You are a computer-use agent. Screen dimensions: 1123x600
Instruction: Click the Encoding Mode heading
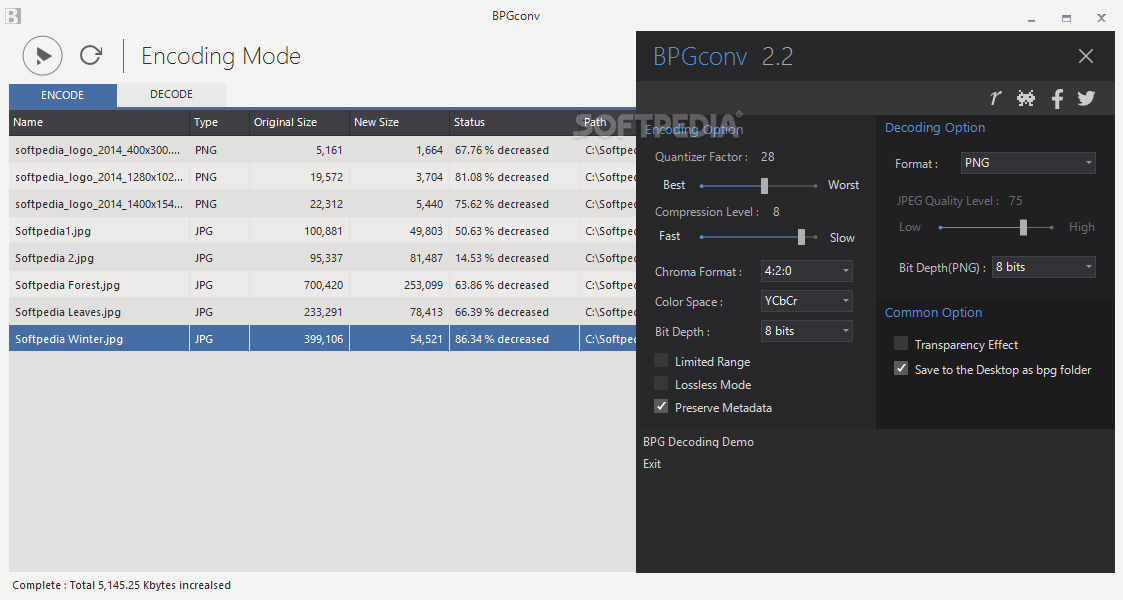[x=221, y=56]
